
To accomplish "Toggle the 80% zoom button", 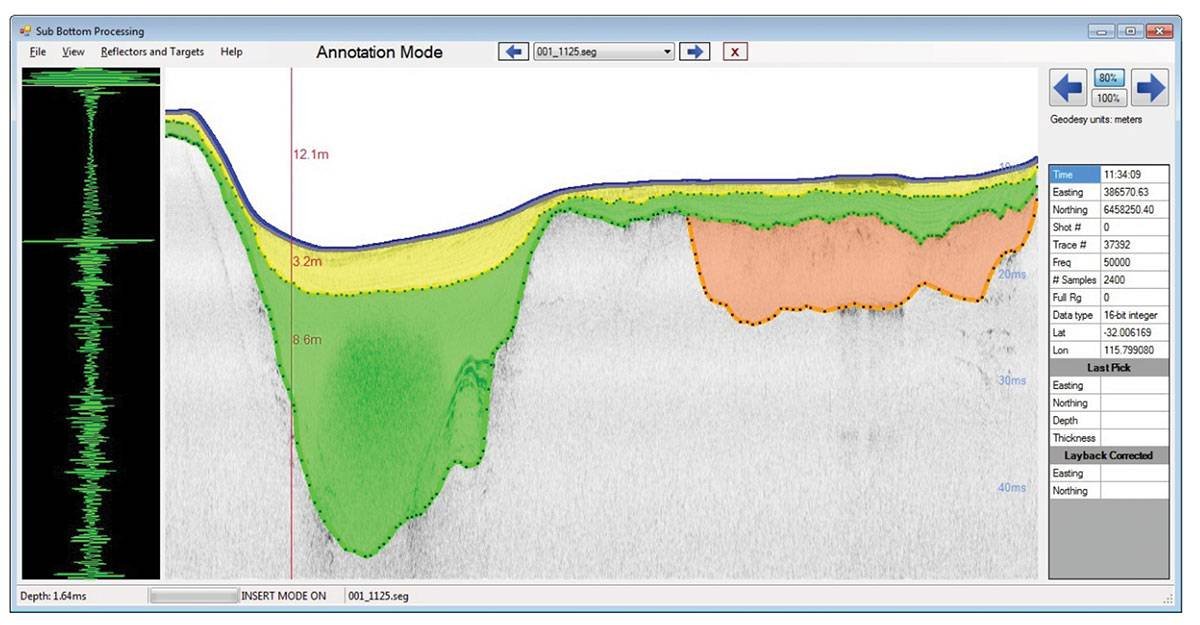I will pos(1107,78).
